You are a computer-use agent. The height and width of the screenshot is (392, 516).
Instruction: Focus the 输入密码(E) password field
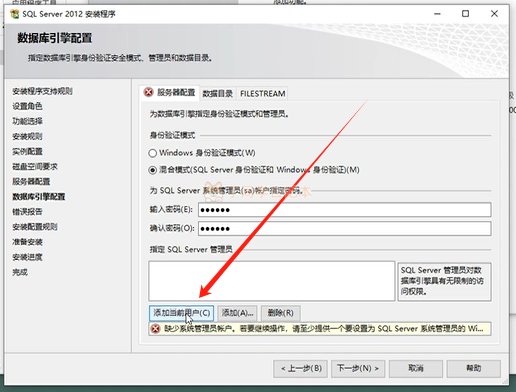[x=345, y=210]
